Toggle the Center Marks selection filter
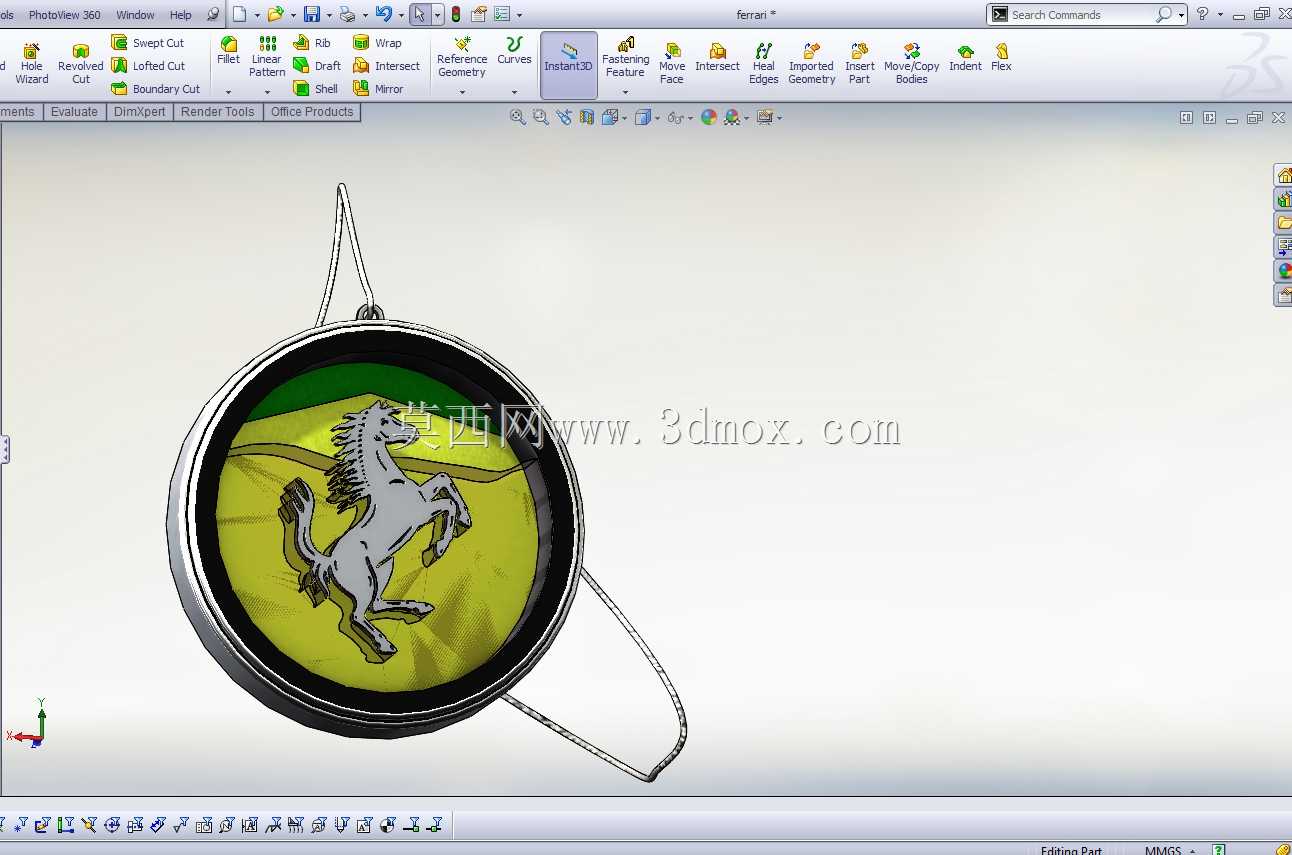 pos(112,825)
